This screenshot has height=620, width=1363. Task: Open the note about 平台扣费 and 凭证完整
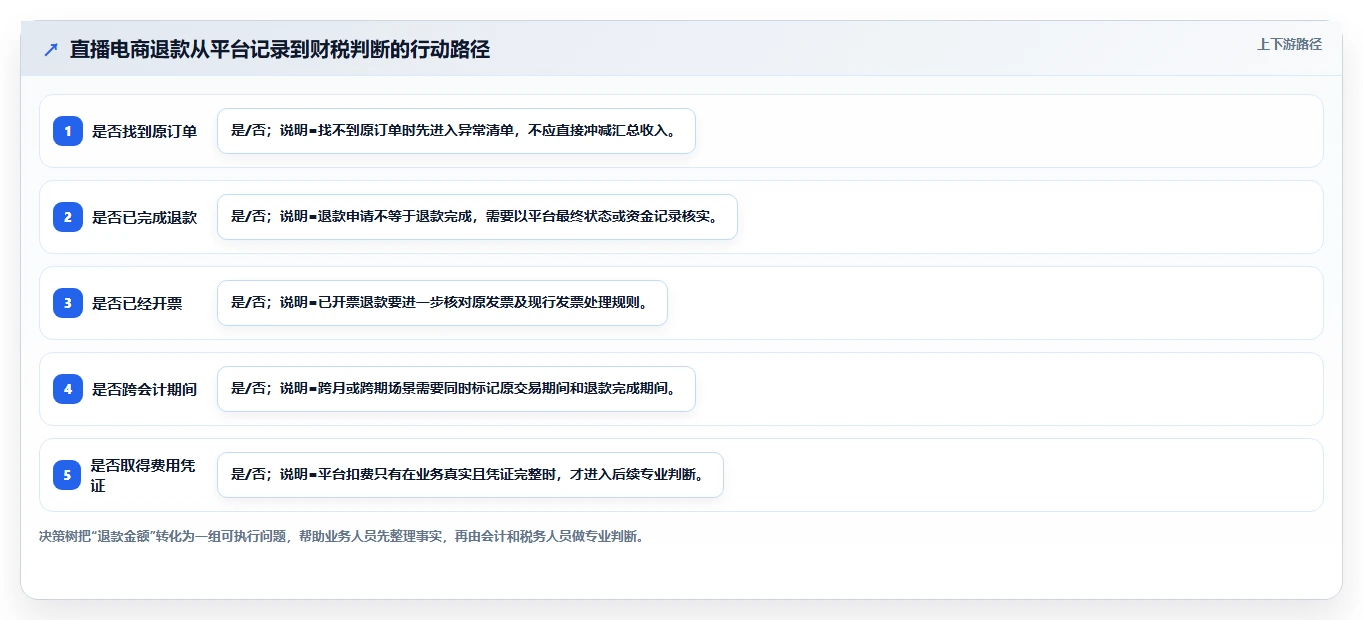point(470,475)
